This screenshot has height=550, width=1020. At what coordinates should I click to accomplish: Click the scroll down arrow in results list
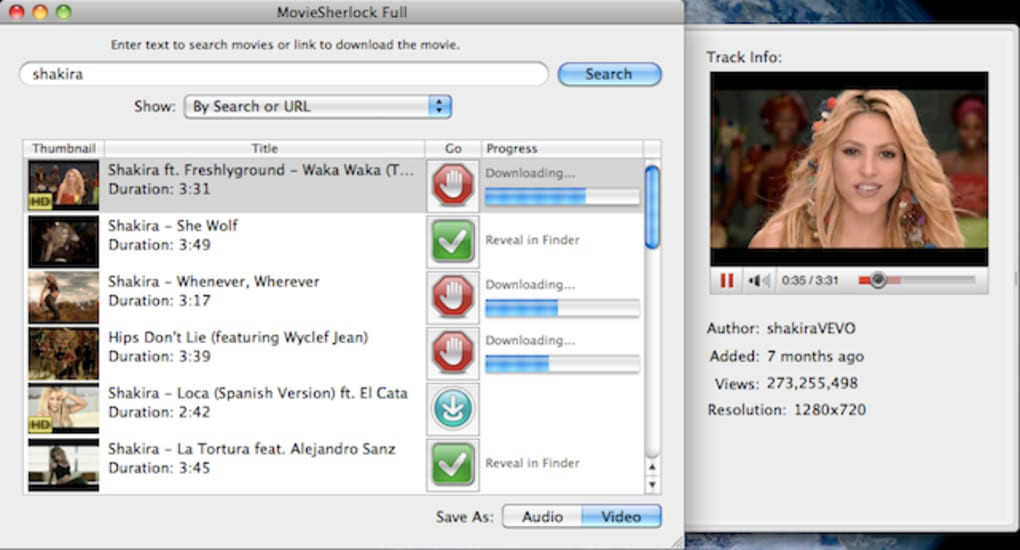click(652, 485)
